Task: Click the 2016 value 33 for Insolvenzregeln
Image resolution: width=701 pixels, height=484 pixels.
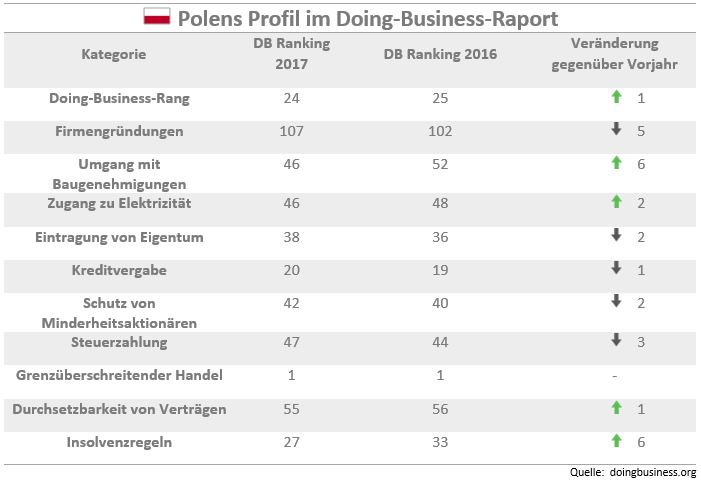Action: point(440,441)
